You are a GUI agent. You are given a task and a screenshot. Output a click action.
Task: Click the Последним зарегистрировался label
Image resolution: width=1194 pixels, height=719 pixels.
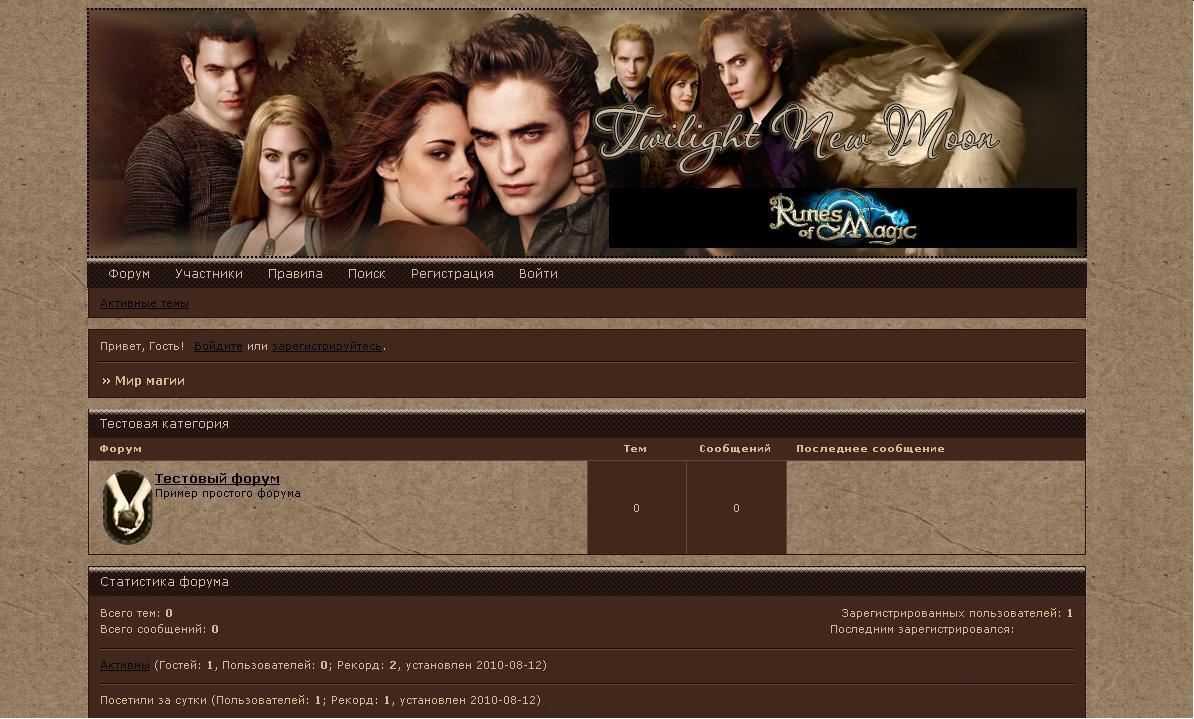[921, 629]
